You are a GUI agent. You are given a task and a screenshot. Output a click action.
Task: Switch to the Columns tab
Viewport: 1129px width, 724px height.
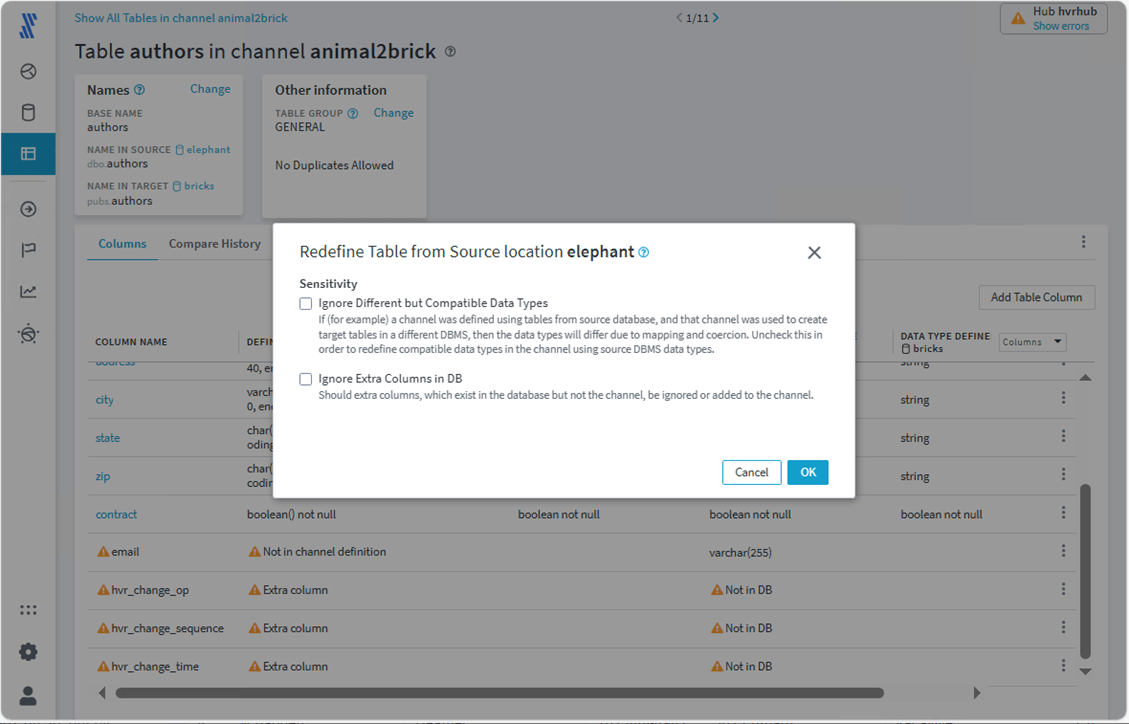(x=122, y=244)
